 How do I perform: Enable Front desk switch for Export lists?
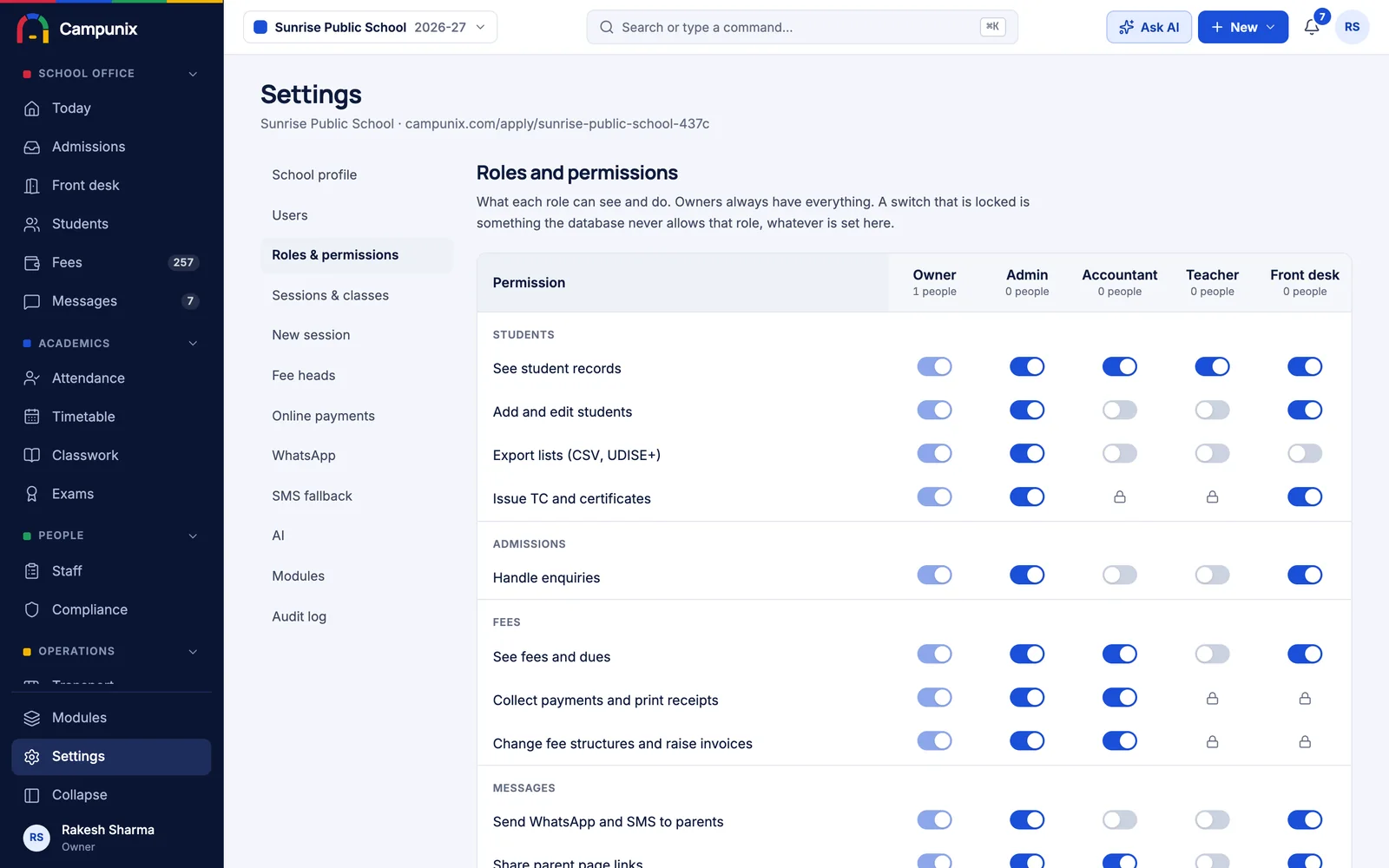tap(1305, 453)
